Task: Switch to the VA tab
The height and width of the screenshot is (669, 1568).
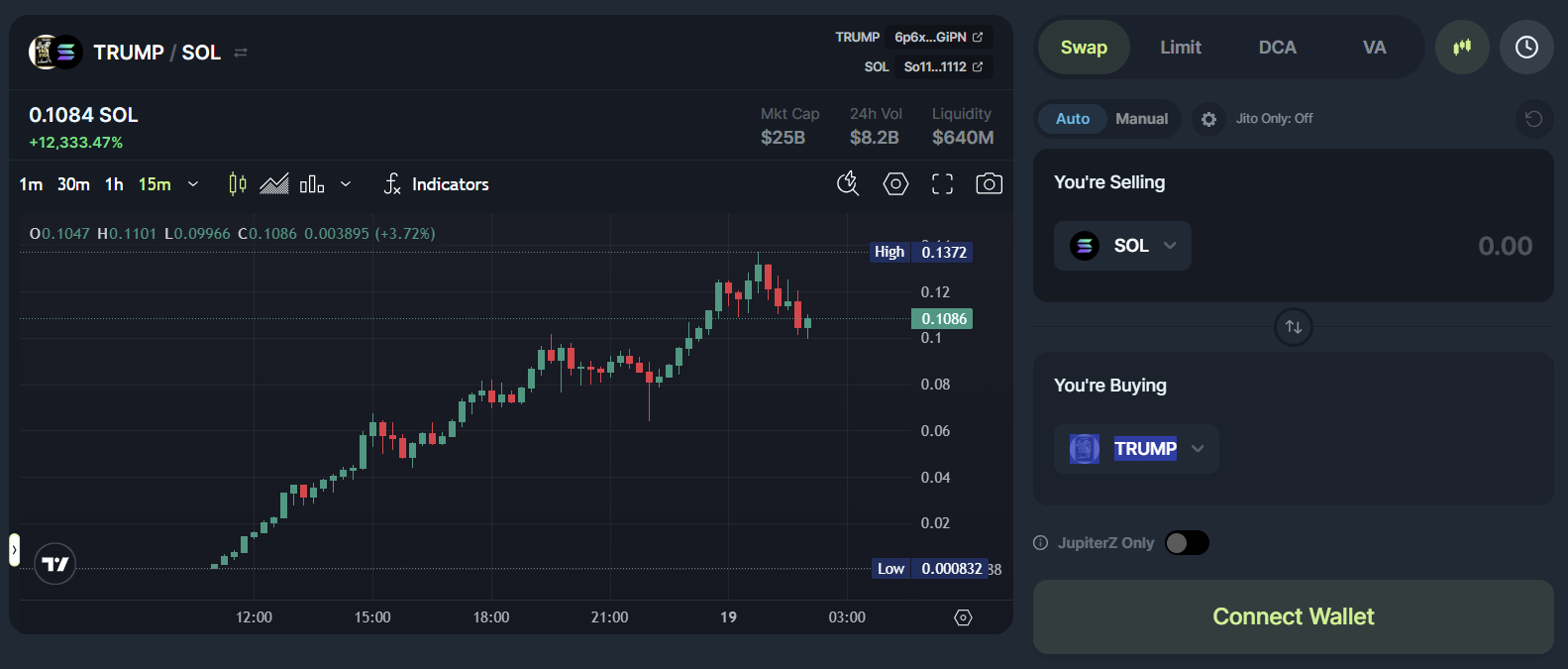Action: [1374, 48]
